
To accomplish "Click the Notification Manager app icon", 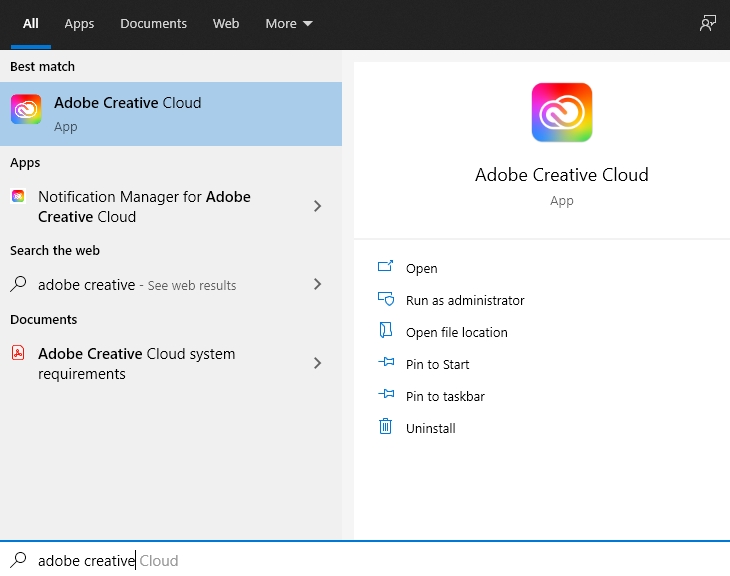I will click(18, 197).
